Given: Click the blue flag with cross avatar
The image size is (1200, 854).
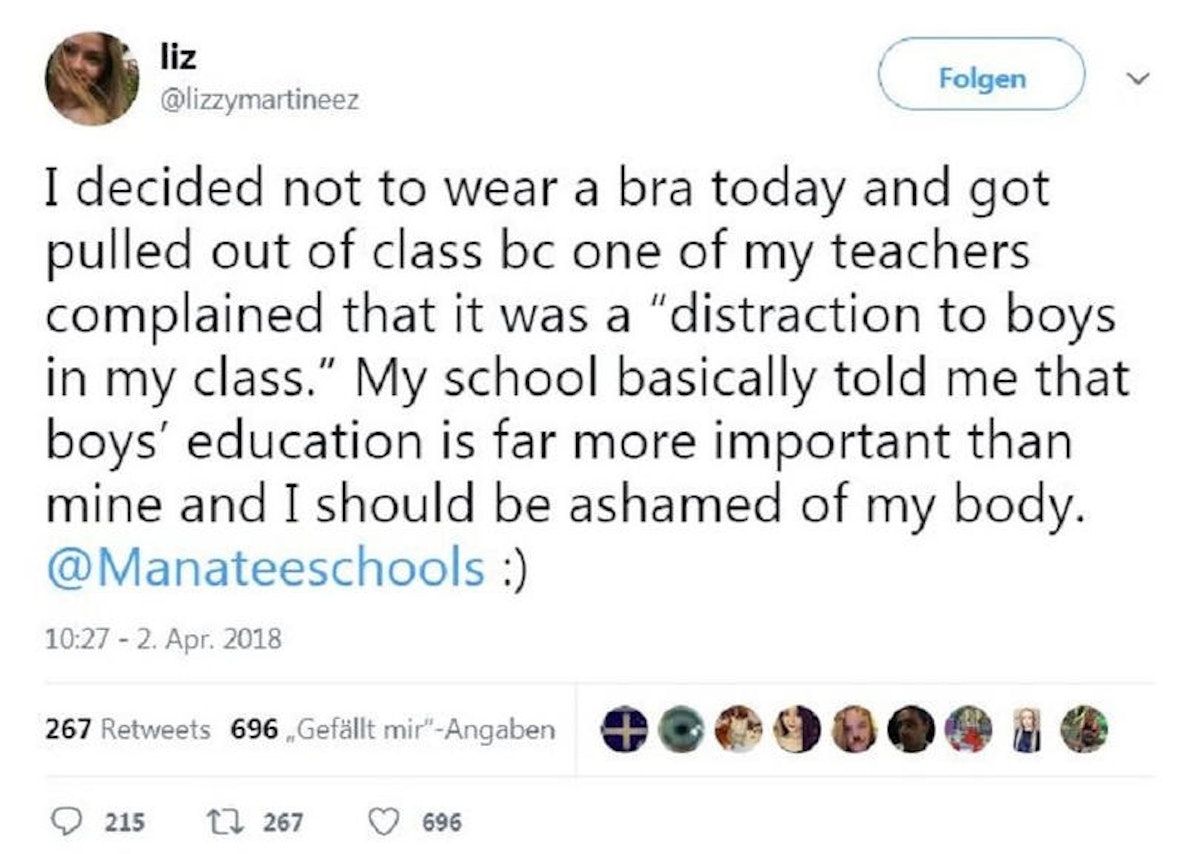Looking at the screenshot, I should [x=620, y=729].
